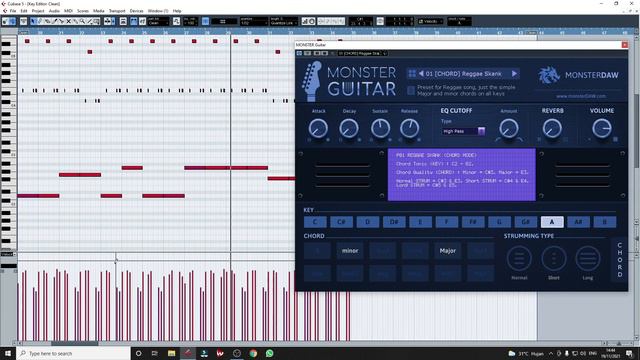Open the Help menu
640x360 pixels.
[177, 11]
